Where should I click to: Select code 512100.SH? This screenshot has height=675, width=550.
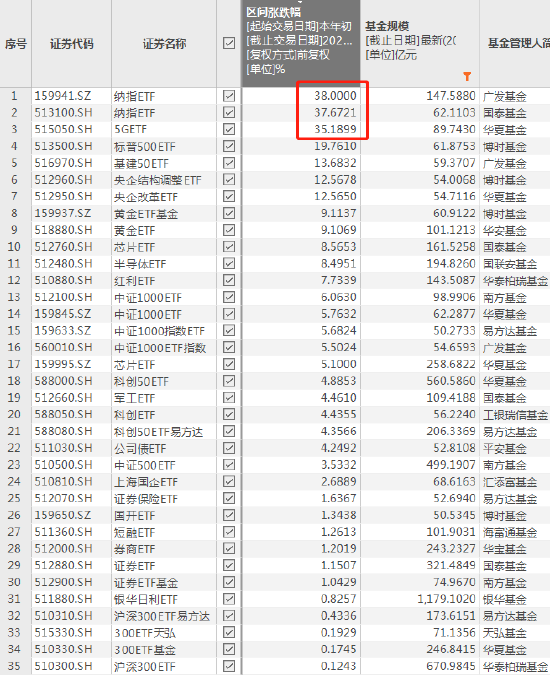pos(63,297)
